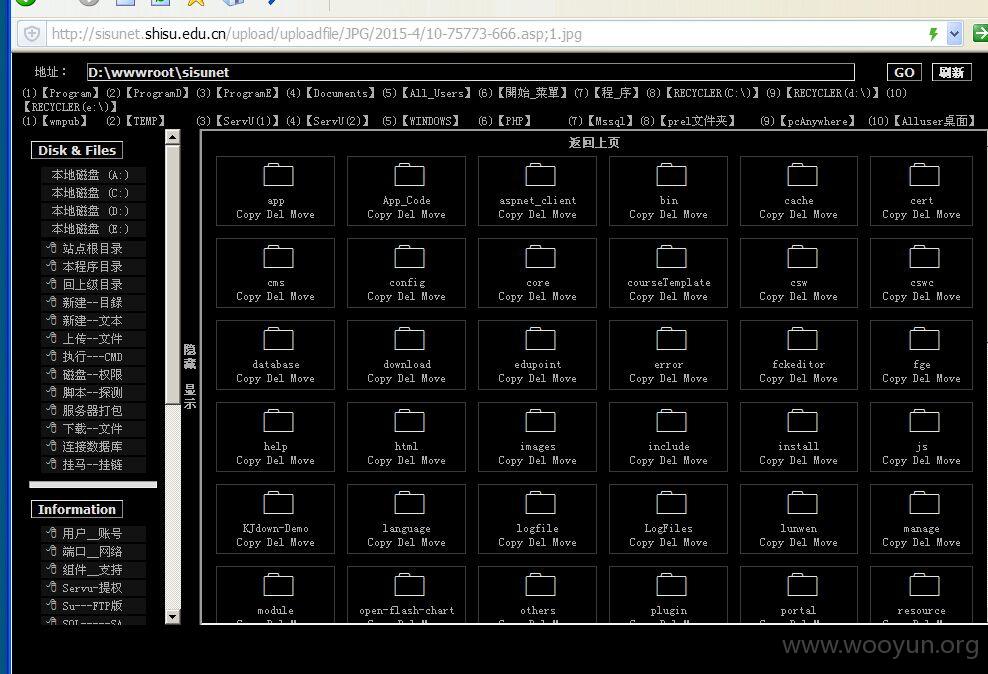Open 服务器打包 menu item

[x=93, y=411]
